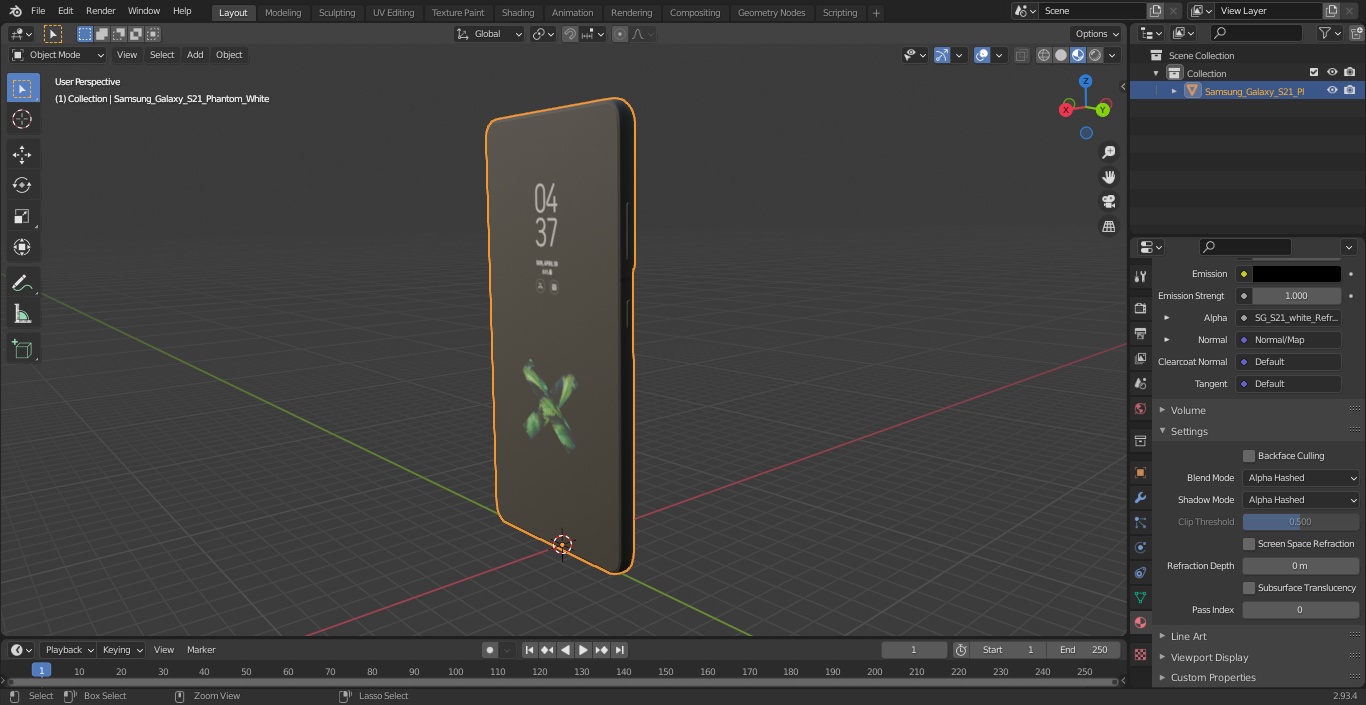Uncheck the Collection exclude checkbox
Viewport: 1366px width, 705px height.
click(1314, 73)
